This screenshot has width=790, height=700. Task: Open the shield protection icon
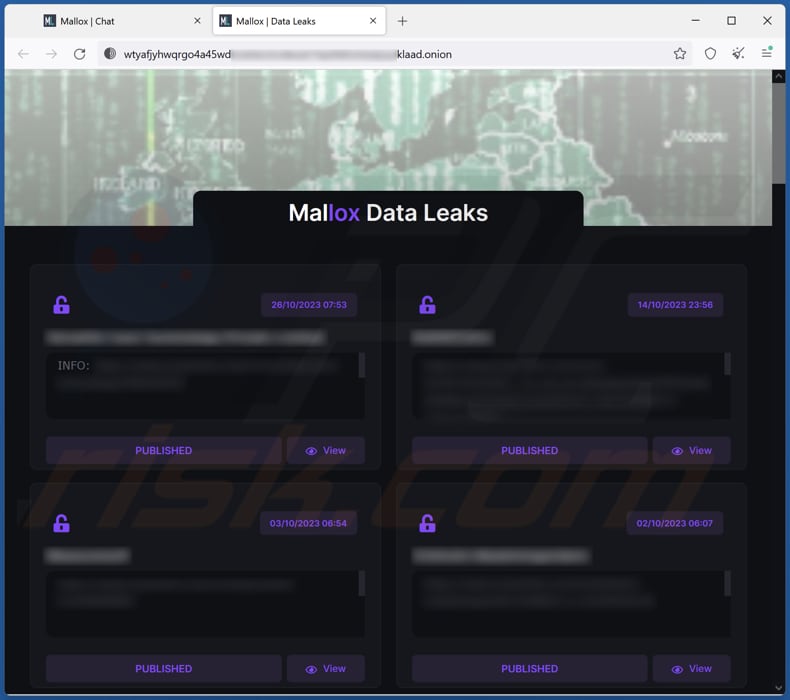[x=710, y=53]
